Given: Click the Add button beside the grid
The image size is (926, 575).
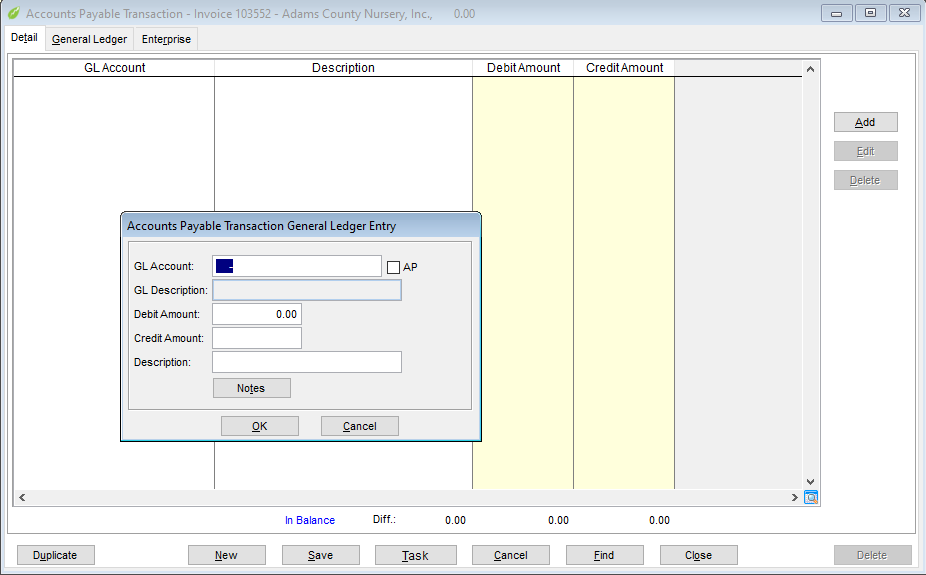Looking at the screenshot, I should click(865, 122).
